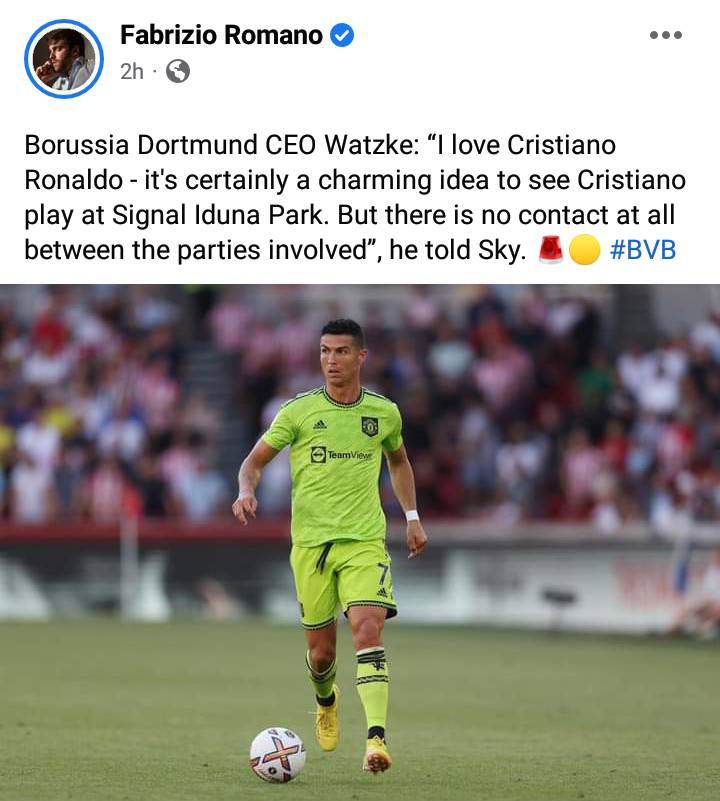The image size is (720, 801).
Task: Click the player's face in the photo
Action: pyautogui.click(x=343, y=360)
